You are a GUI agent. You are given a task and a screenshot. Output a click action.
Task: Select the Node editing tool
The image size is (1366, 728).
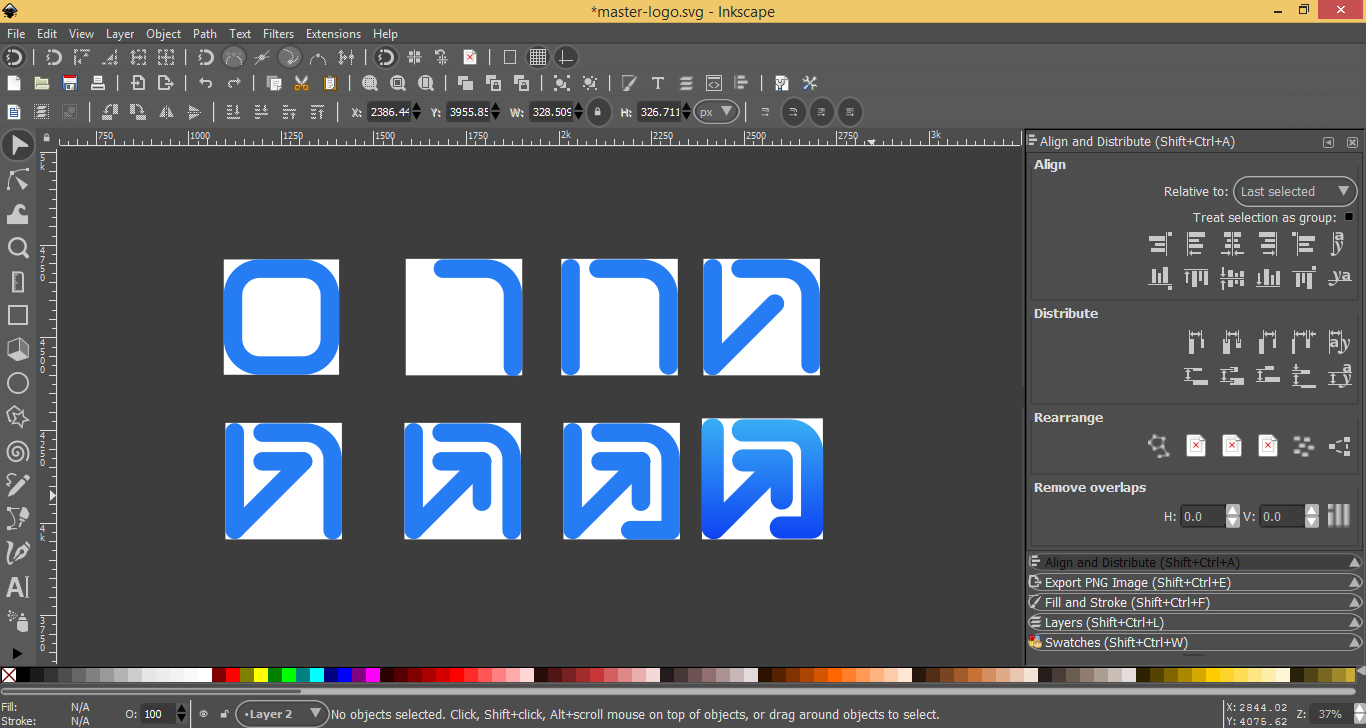pyautogui.click(x=17, y=180)
